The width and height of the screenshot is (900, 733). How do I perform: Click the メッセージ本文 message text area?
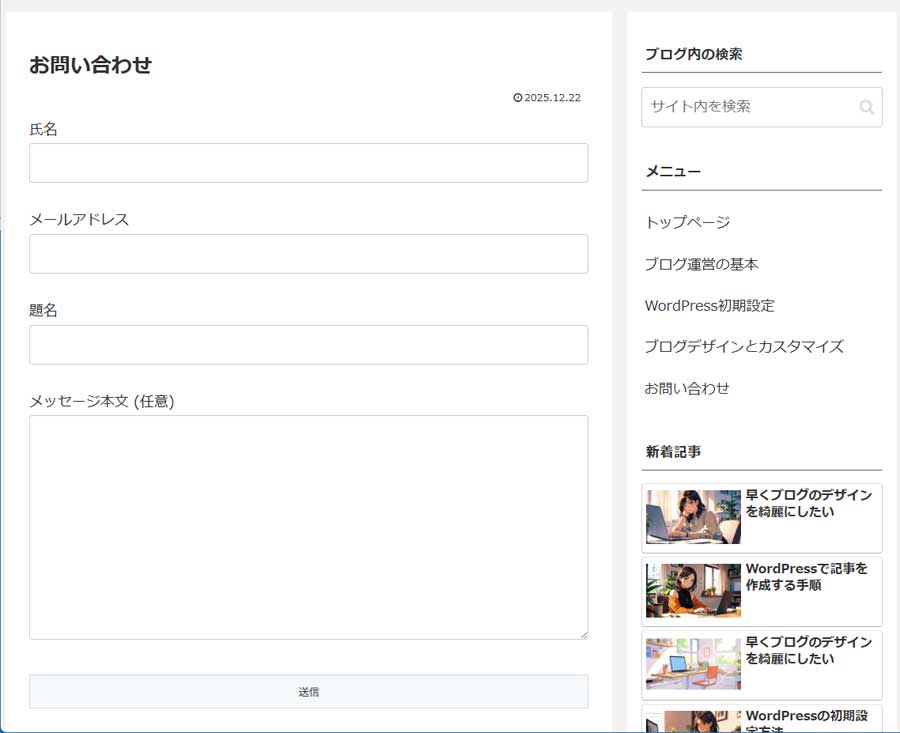(309, 525)
